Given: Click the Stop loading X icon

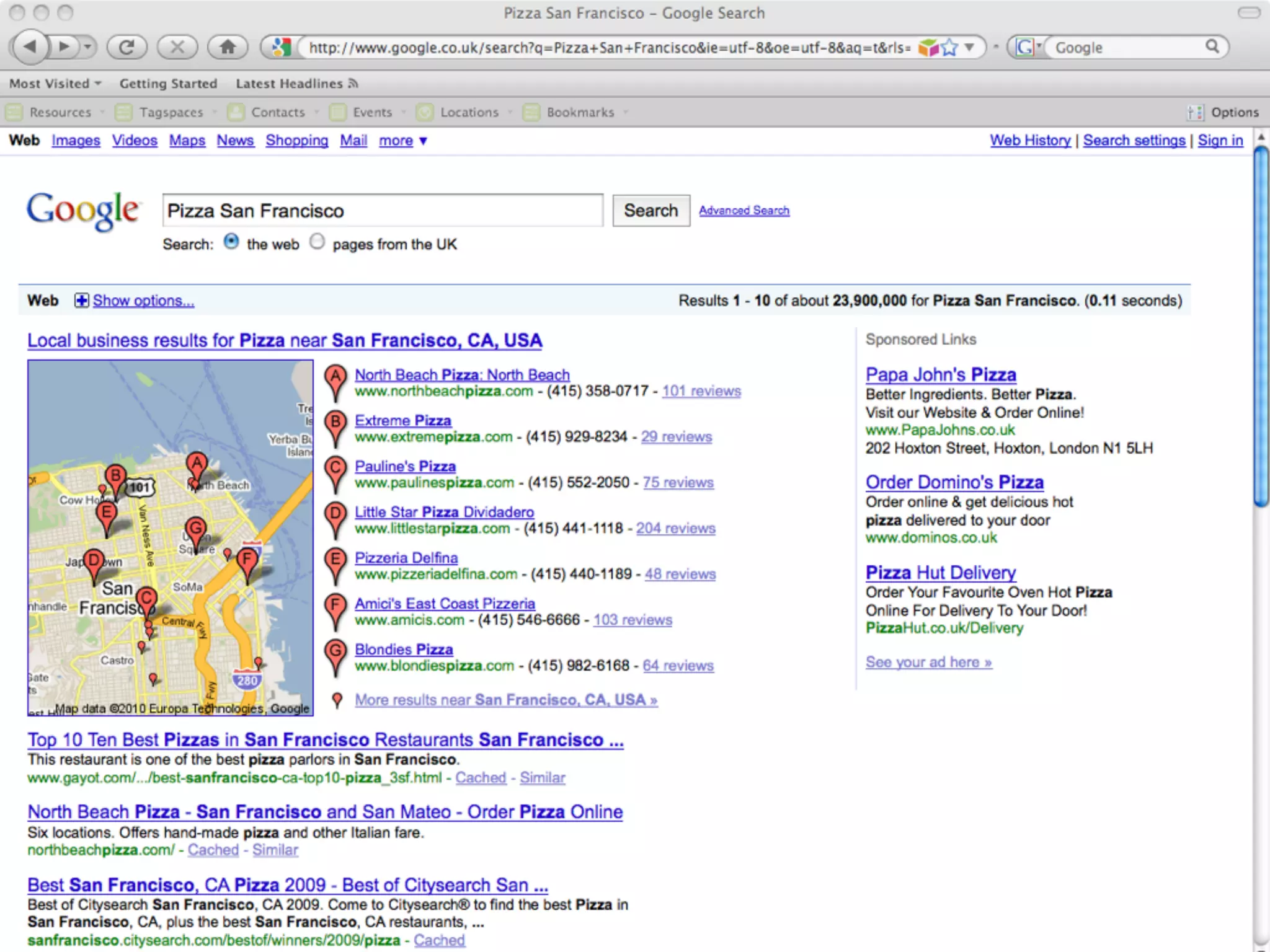Looking at the screenshot, I should pyautogui.click(x=177, y=47).
